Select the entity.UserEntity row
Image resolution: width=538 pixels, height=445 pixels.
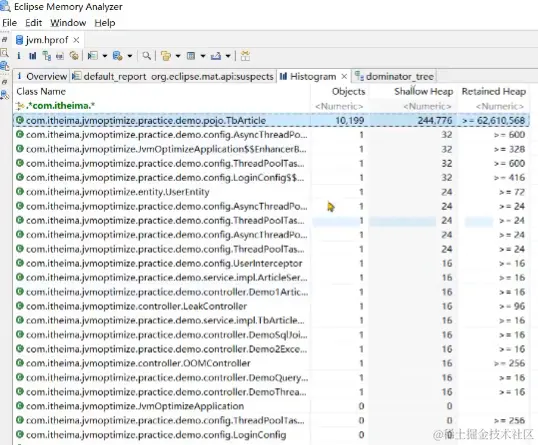click(271, 192)
